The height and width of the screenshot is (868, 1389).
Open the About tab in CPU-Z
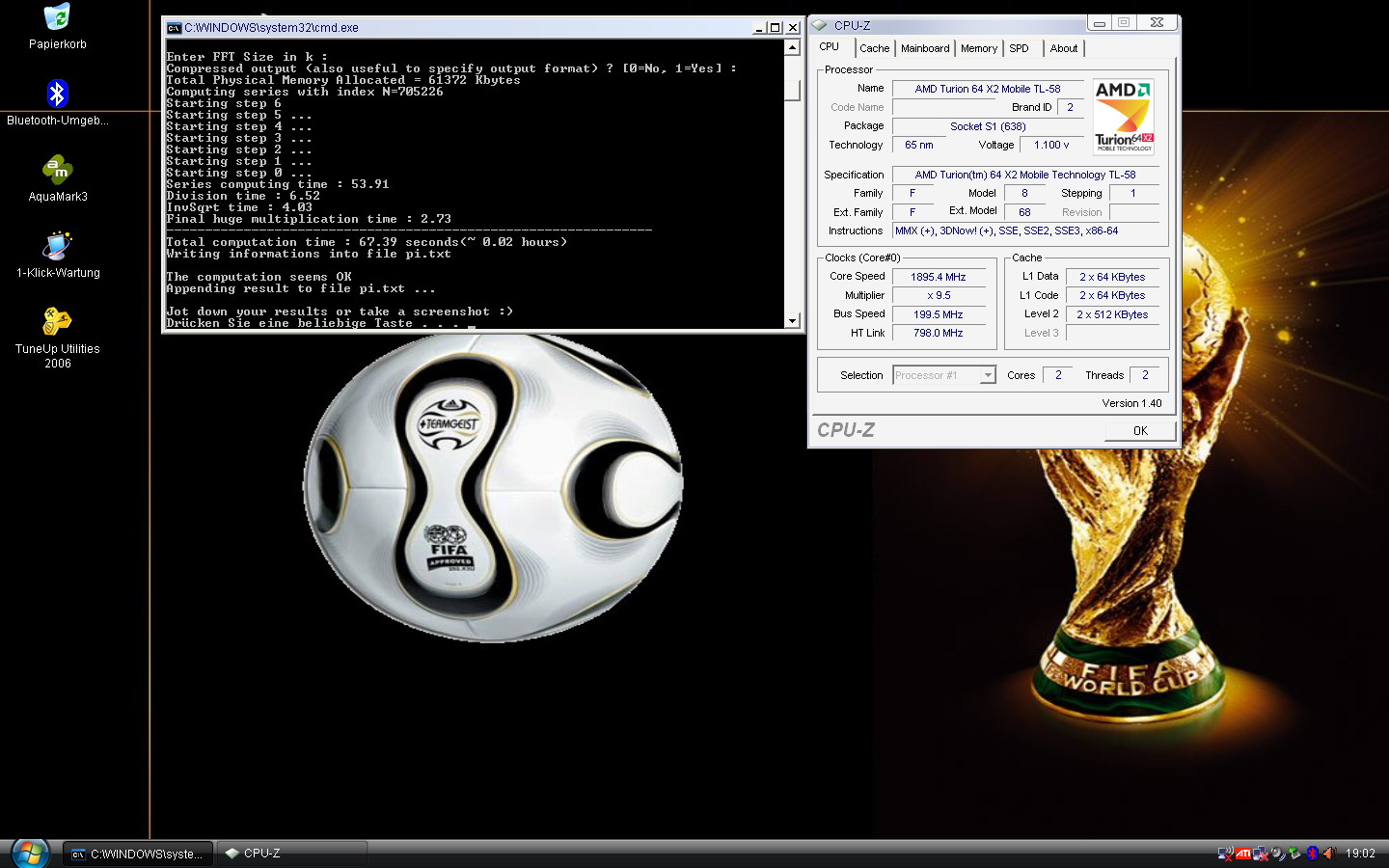click(1064, 48)
